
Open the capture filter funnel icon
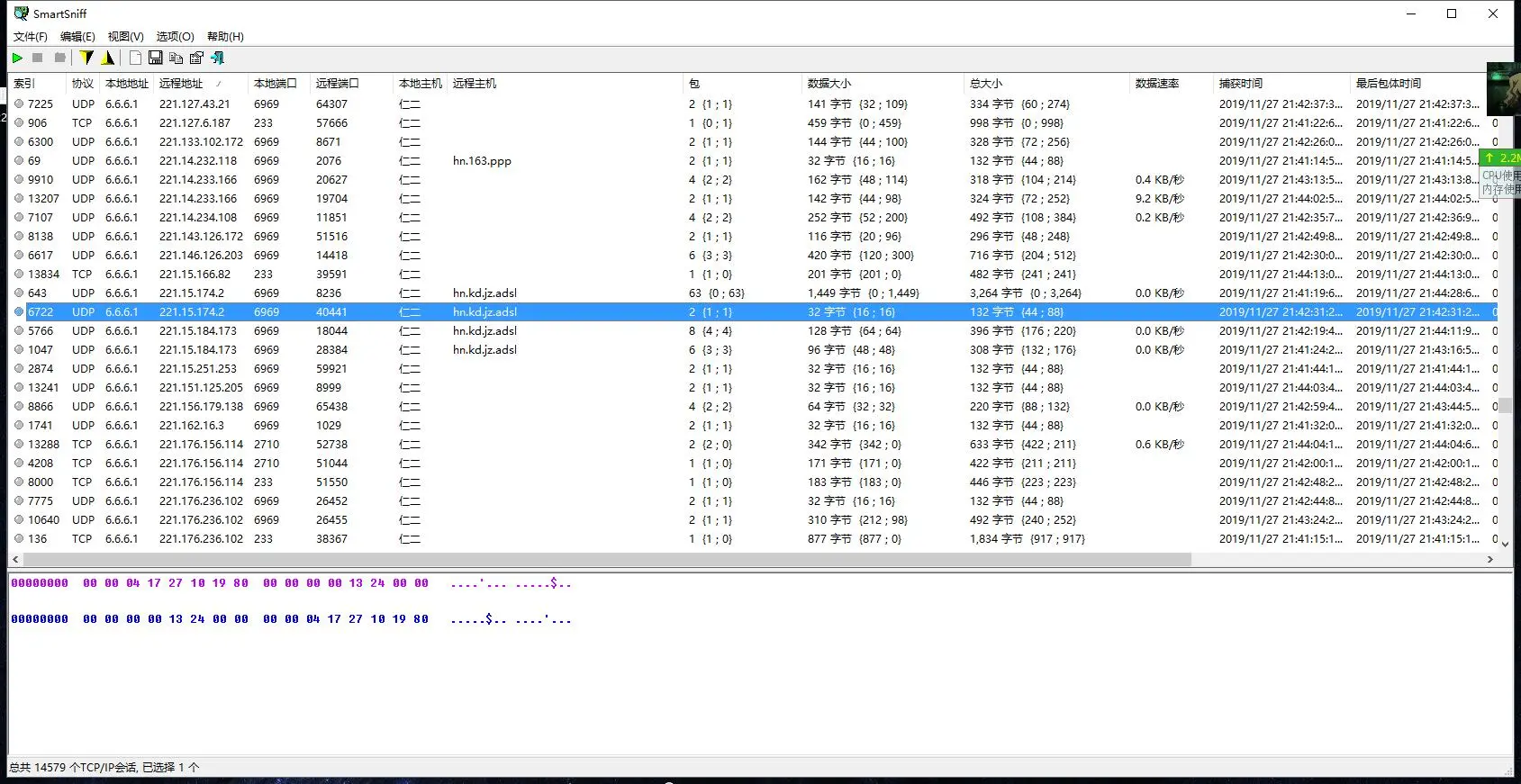pos(86,58)
